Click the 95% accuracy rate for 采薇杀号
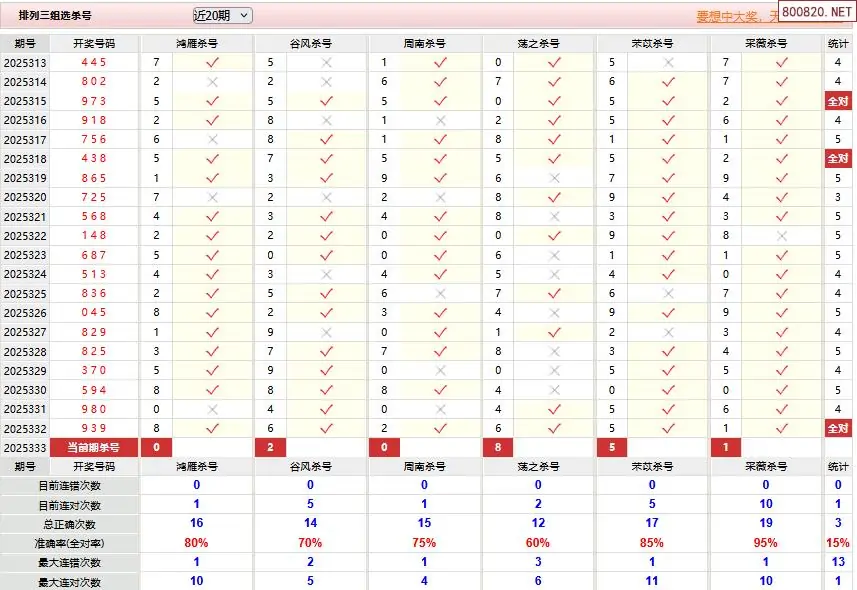 pyautogui.click(x=766, y=543)
